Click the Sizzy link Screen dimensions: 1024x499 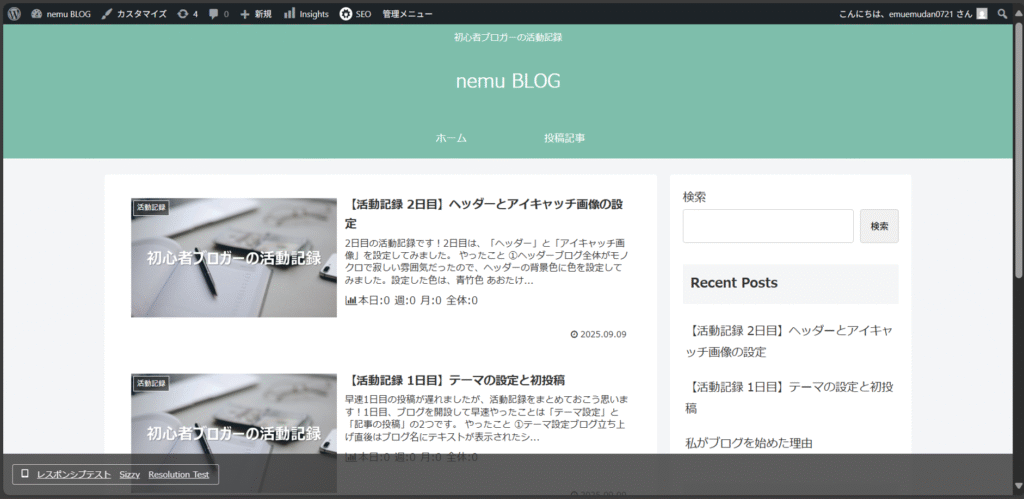point(129,475)
